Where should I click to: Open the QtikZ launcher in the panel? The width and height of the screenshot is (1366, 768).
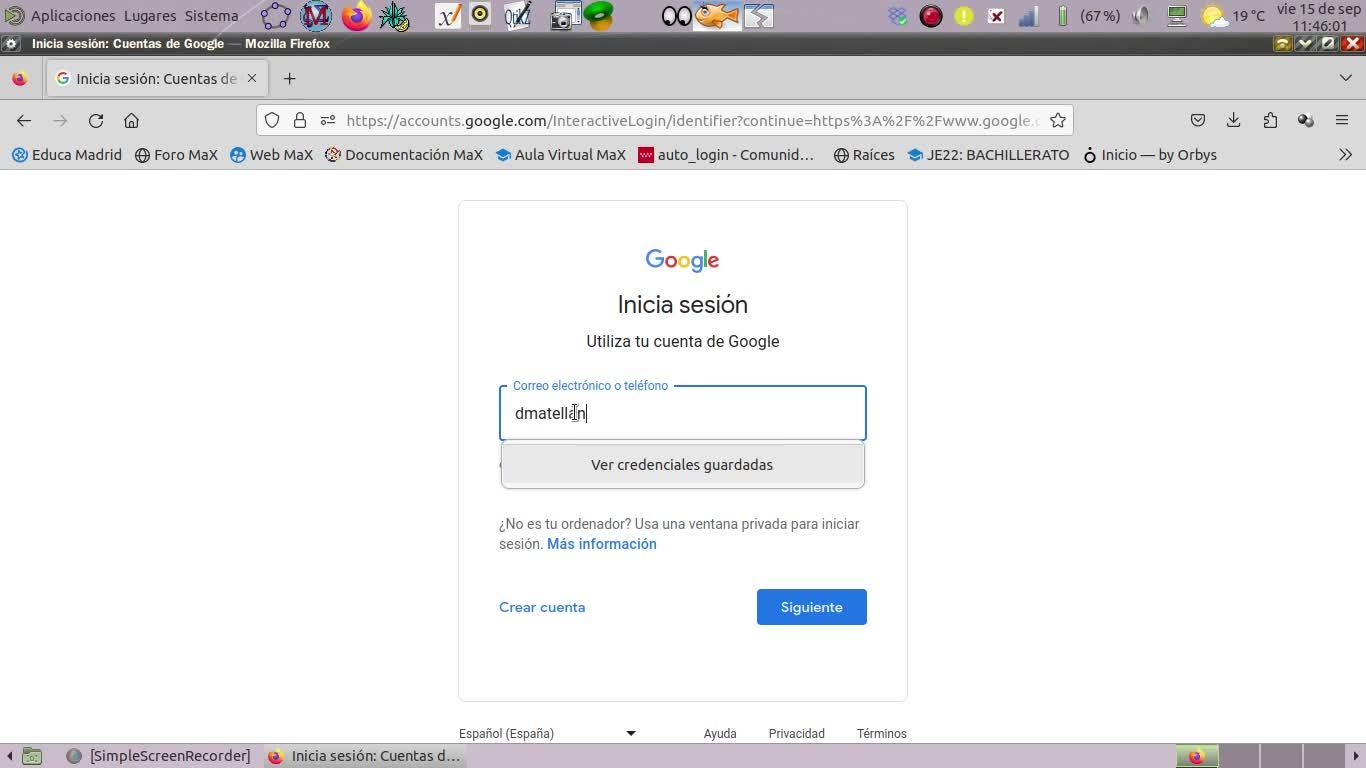point(517,15)
